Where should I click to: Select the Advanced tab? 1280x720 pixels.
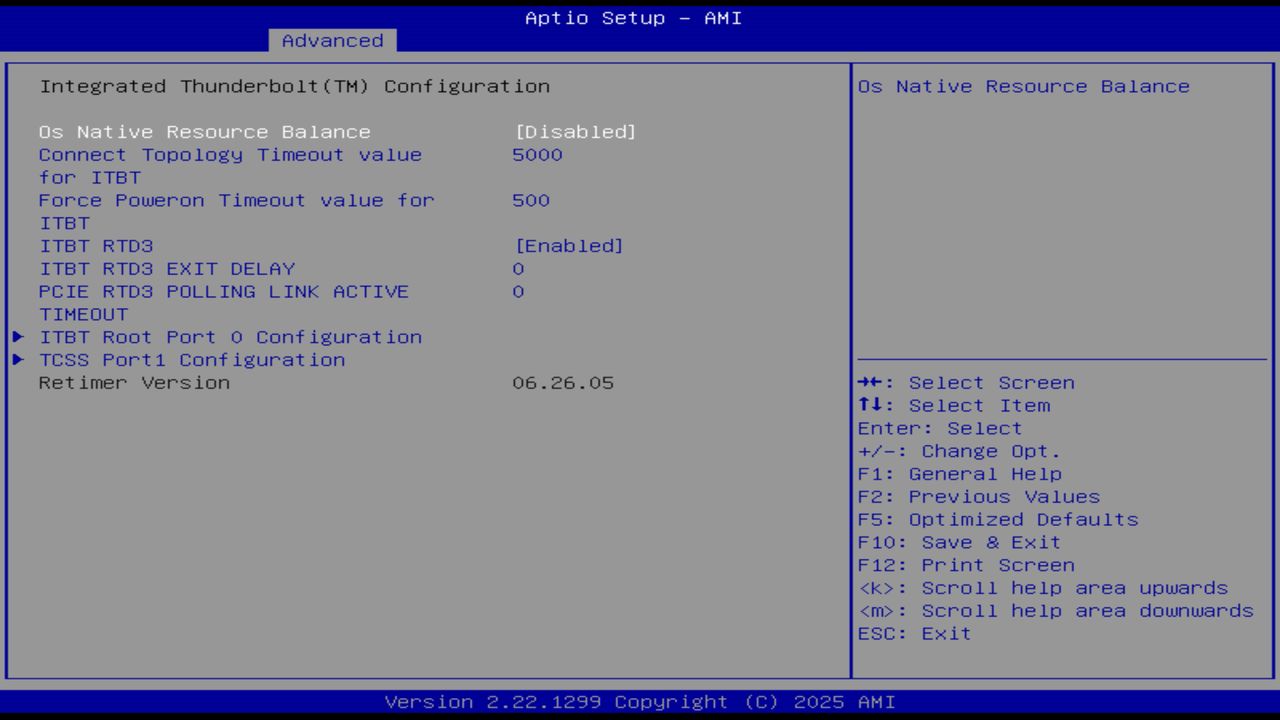[x=332, y=40]
